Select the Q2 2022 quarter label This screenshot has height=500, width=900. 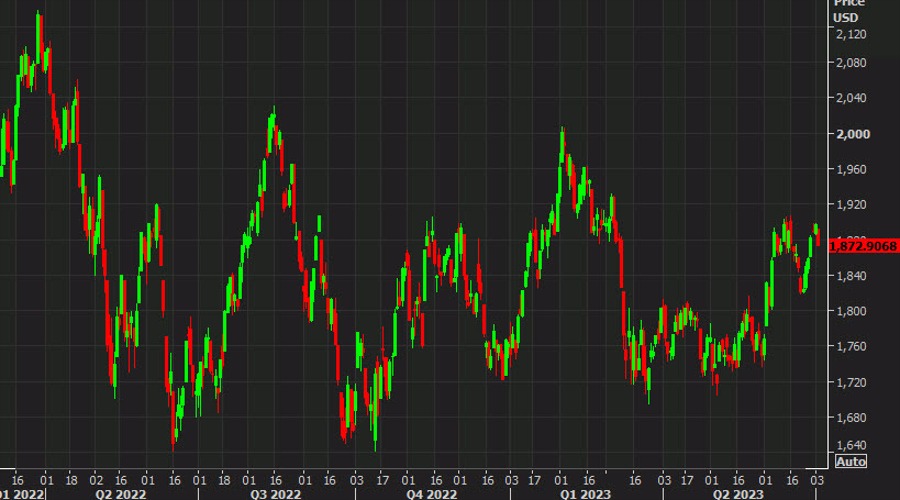click(x=121, y=493)
